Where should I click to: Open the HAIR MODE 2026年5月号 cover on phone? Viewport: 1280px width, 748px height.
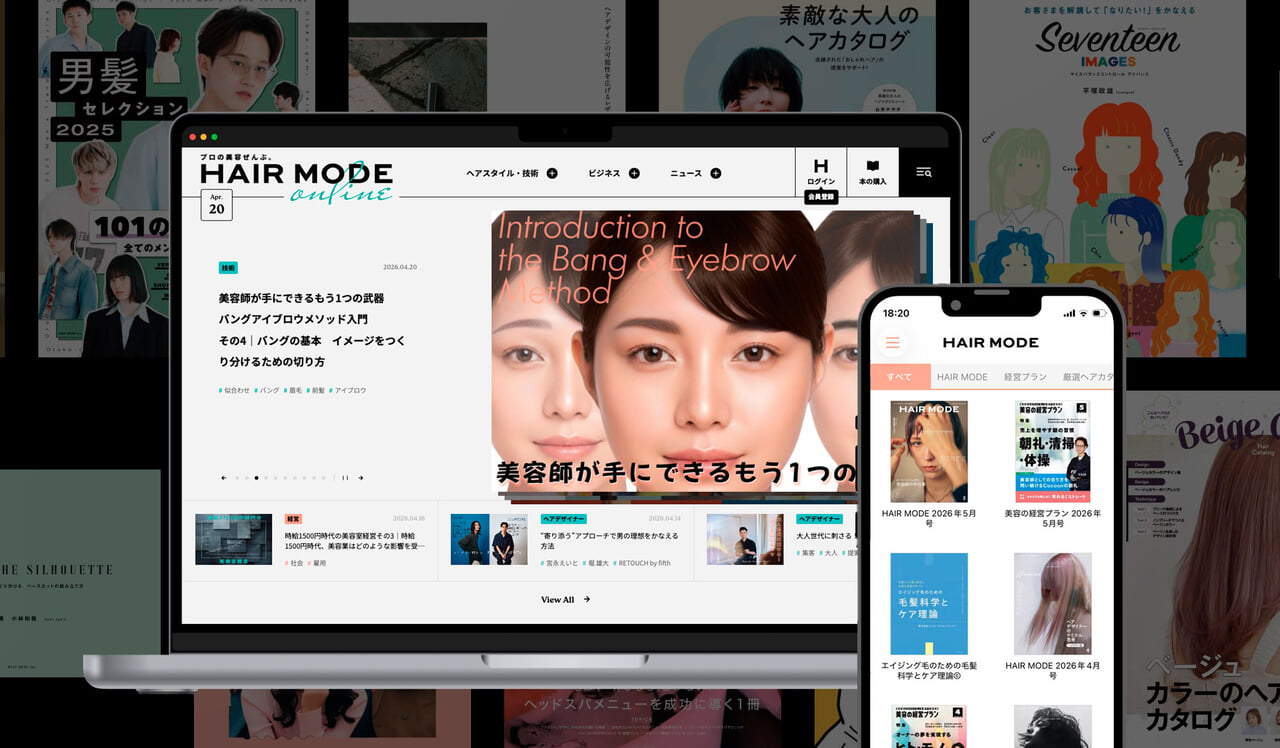pos(929,452)
